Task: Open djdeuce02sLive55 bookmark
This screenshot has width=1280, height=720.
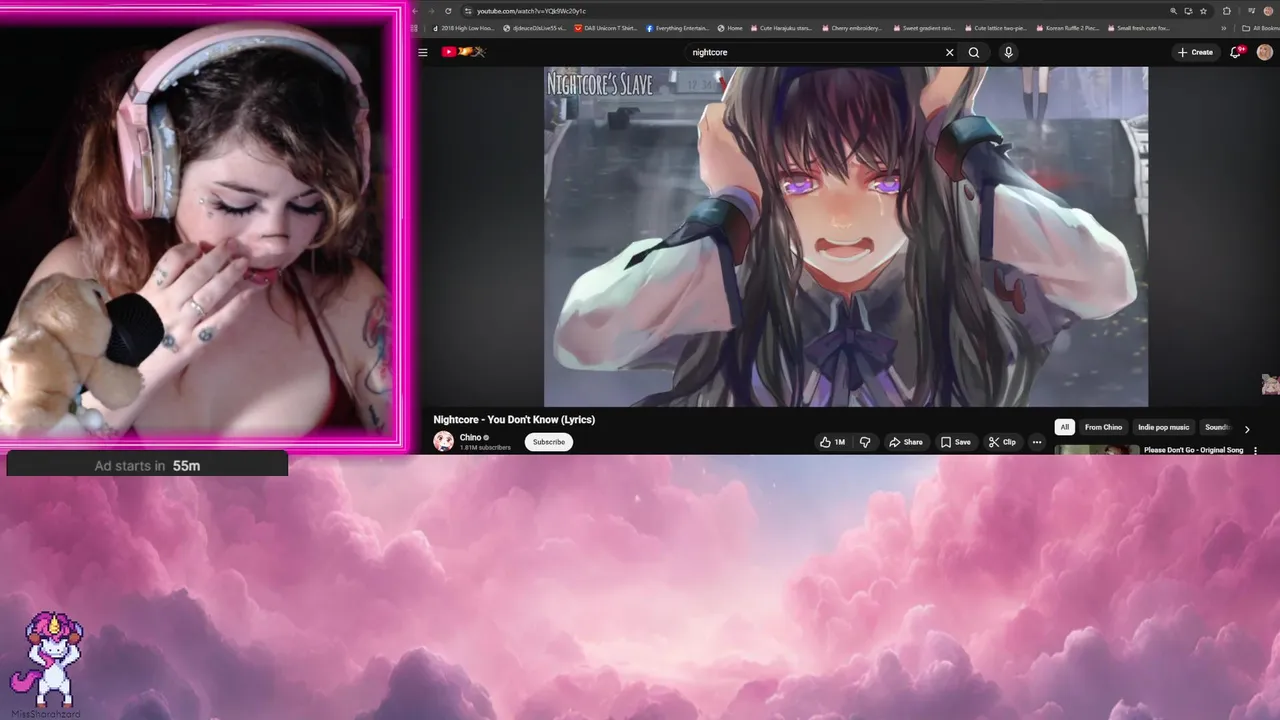Action: pyautogui.click(x=536, y=28)
